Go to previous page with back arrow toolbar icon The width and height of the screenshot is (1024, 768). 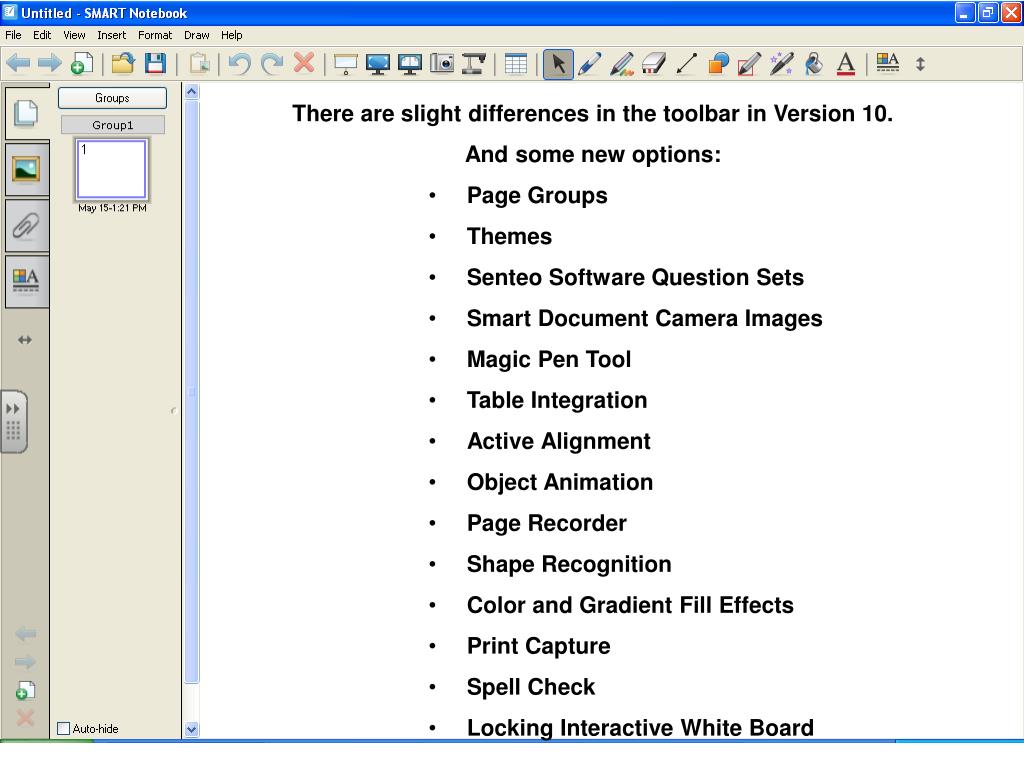tap(18, 64)
